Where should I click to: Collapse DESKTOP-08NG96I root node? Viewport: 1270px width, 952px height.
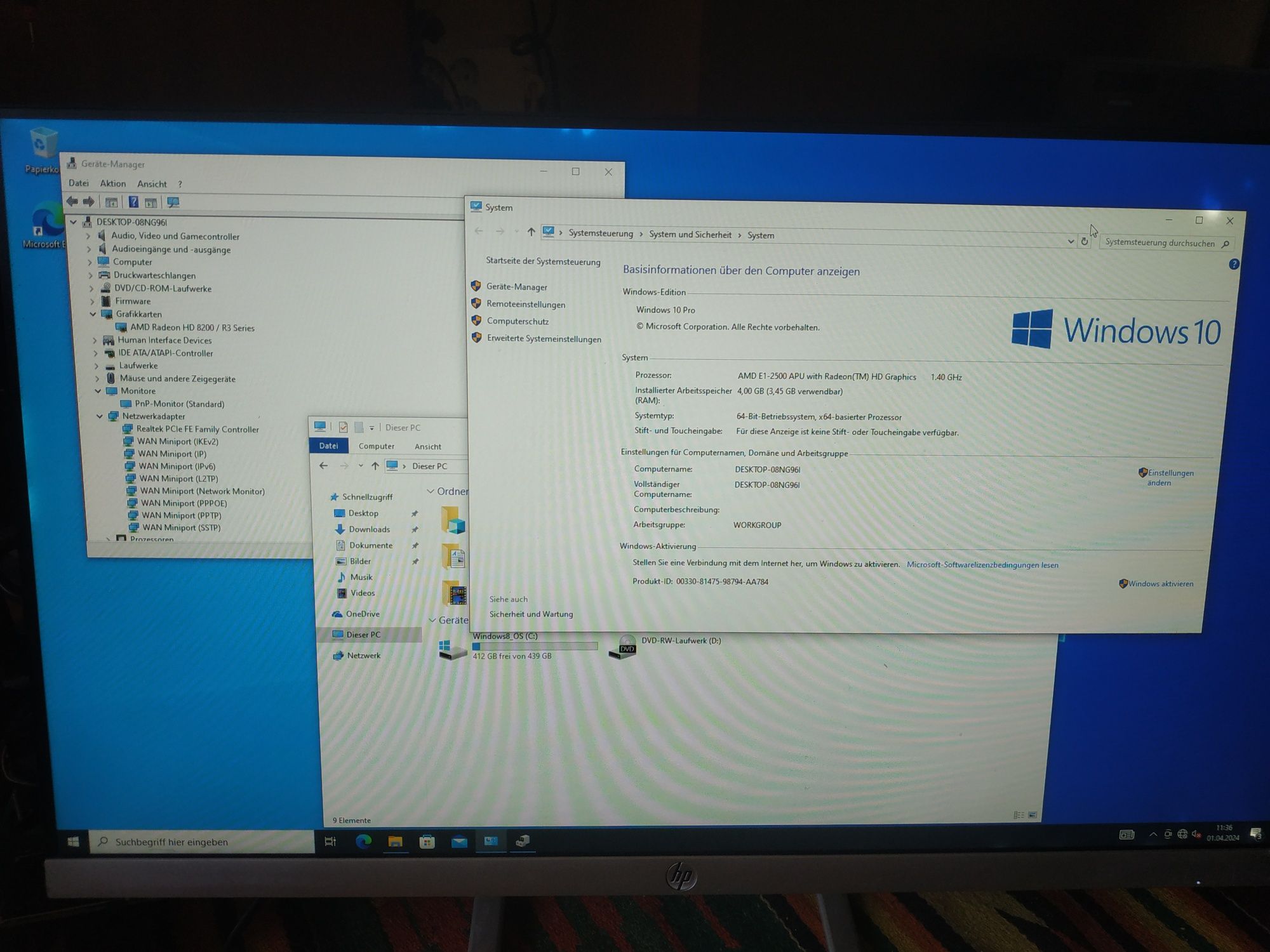click(x=74, y=221)
